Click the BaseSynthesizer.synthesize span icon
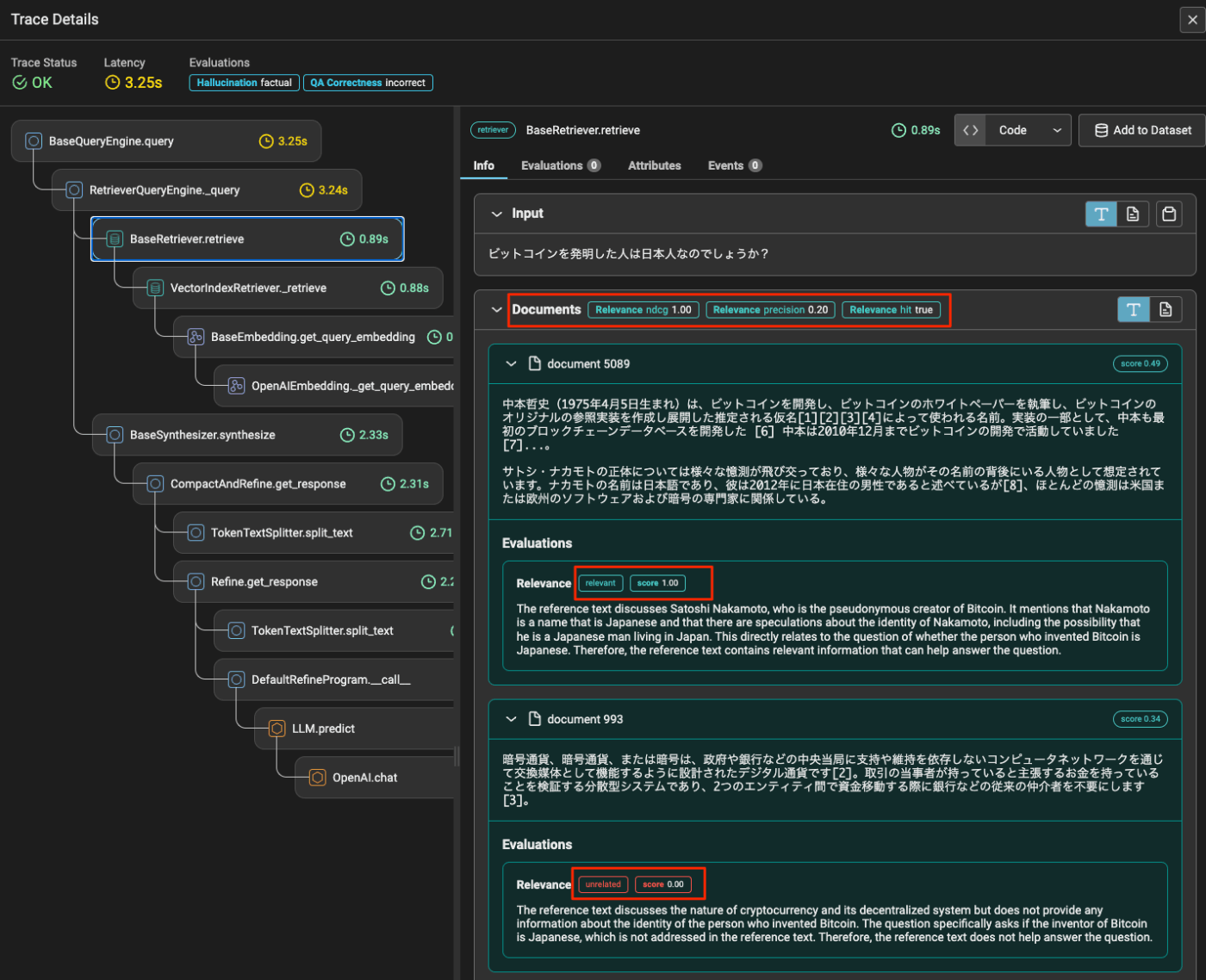Screen dimensions: 1206x980 pos(115,436)
